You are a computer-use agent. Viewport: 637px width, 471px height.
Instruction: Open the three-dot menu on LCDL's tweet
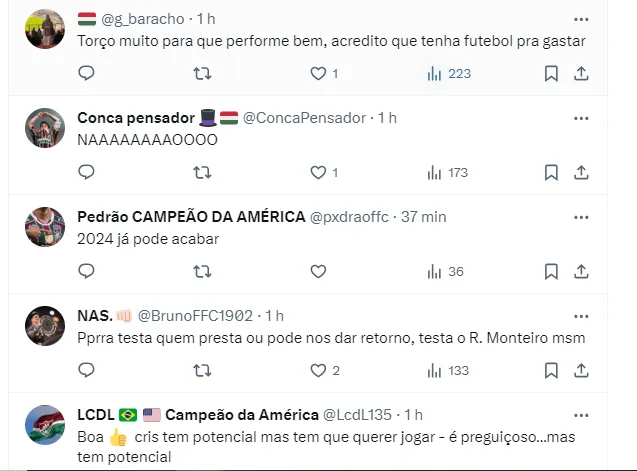(581, 415)
